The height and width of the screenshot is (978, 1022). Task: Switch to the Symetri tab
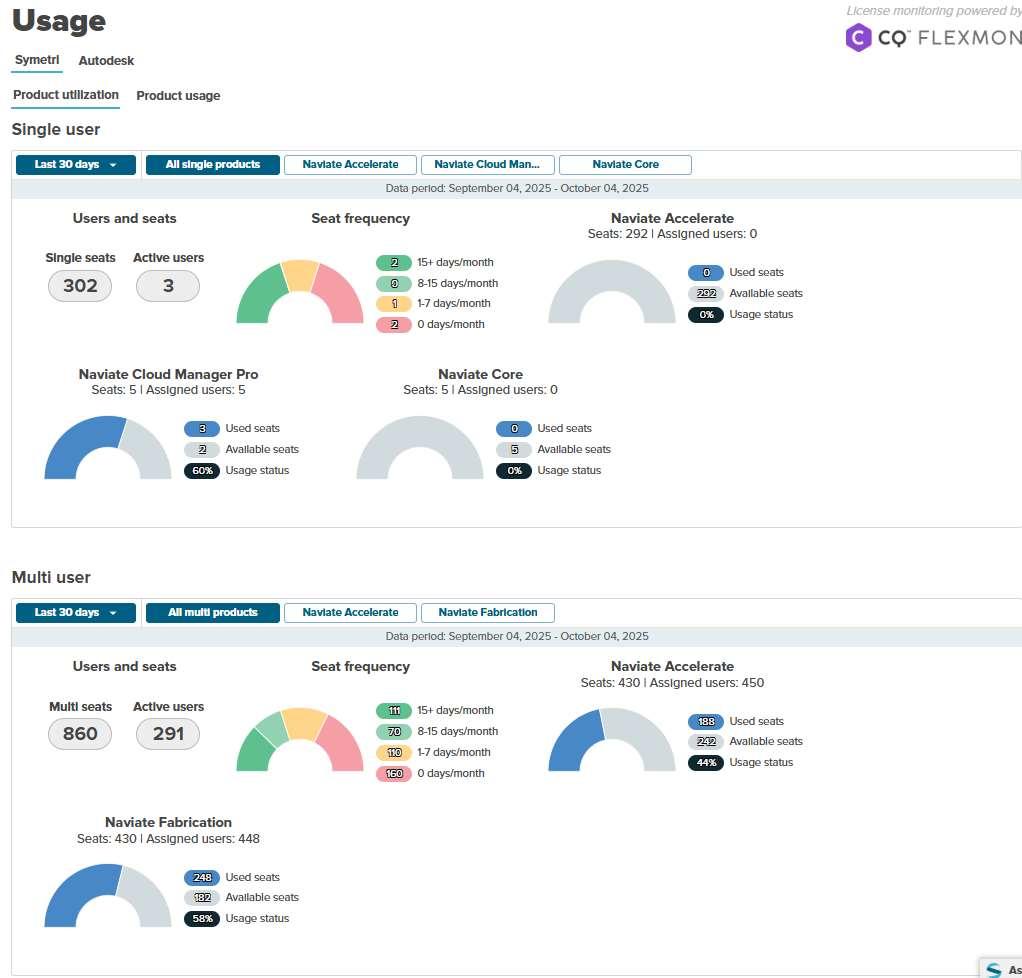[37, 60]
